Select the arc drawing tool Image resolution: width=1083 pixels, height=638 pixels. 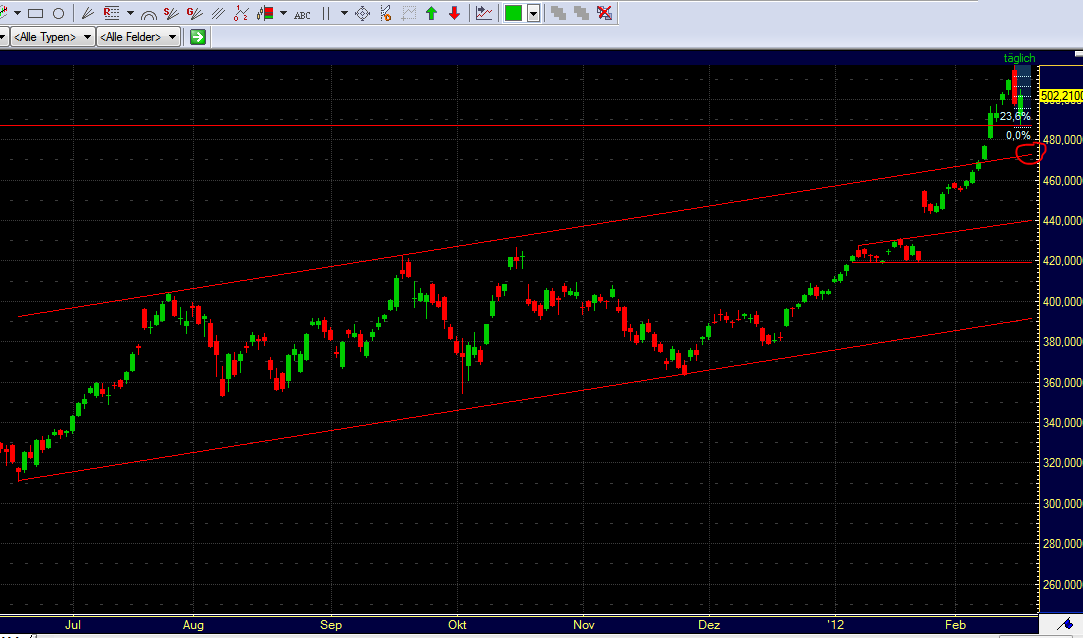148,13
